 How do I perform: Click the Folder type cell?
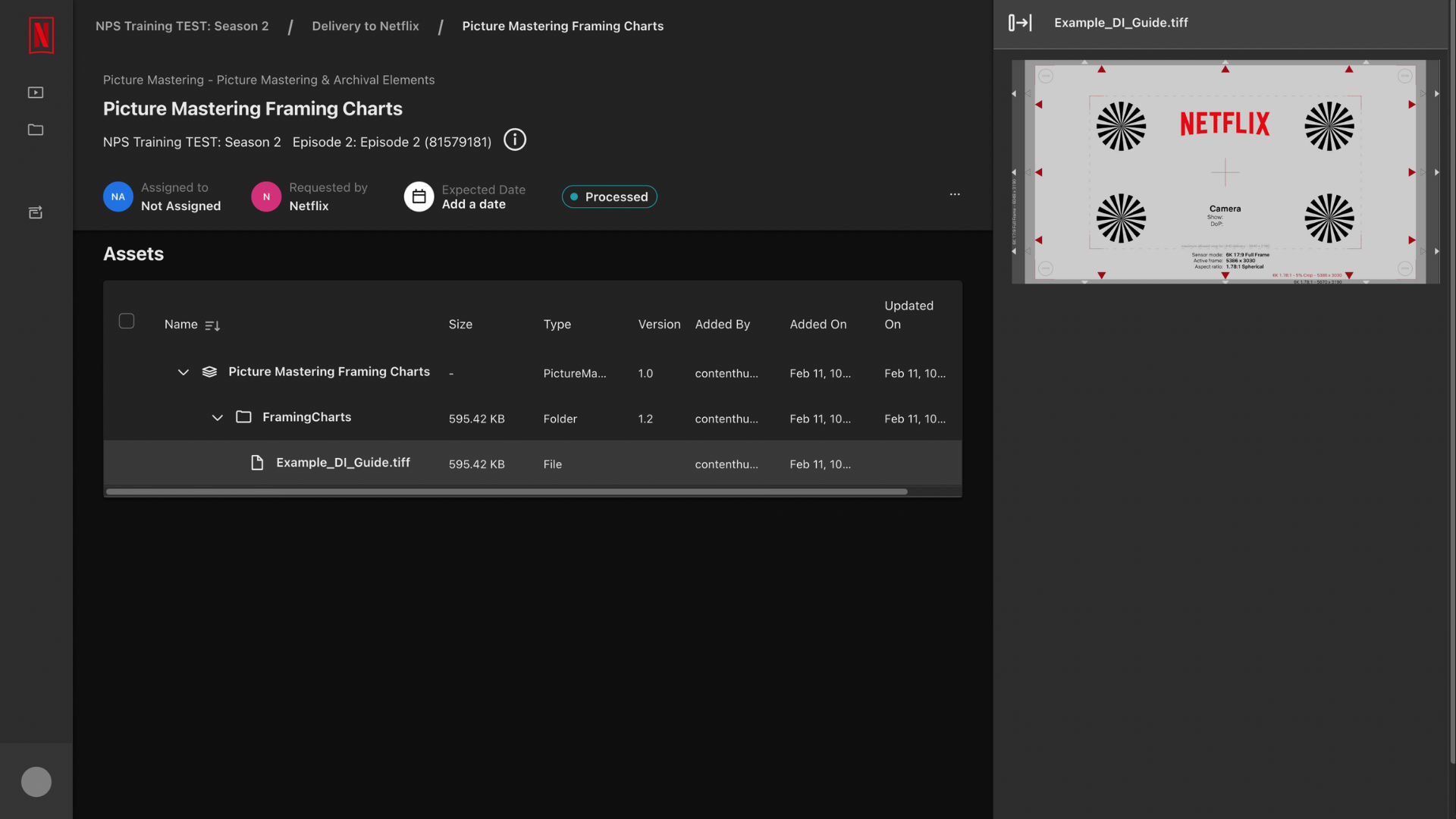pyautogui.click(x=560, y=419)
